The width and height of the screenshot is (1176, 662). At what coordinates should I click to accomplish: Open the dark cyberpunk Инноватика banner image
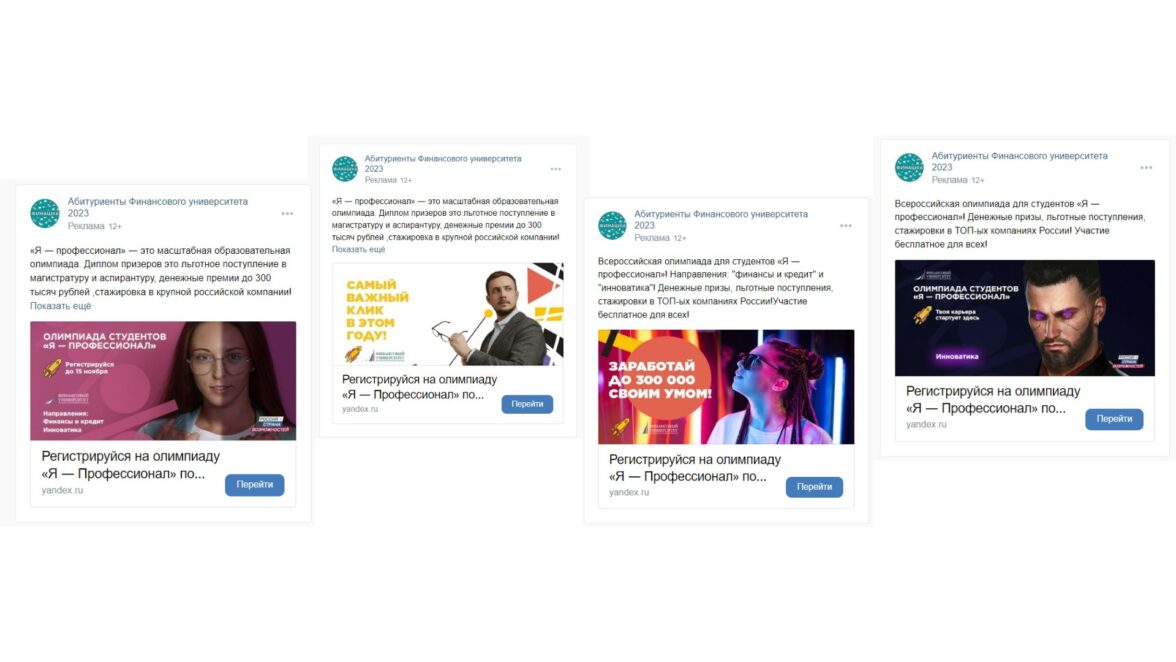coord(1024,318)
